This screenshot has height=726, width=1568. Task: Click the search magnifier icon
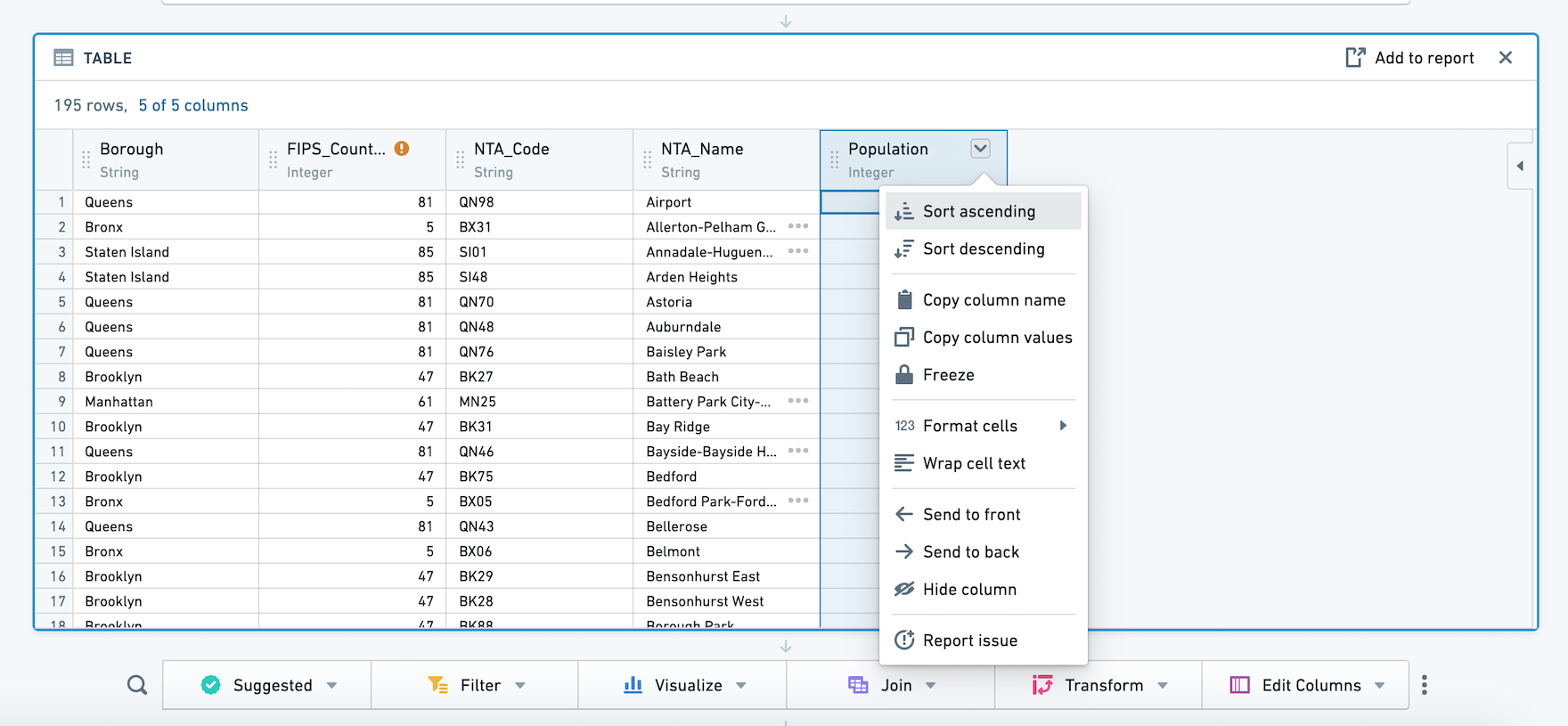pyautogui.click(x=137, y=685)
